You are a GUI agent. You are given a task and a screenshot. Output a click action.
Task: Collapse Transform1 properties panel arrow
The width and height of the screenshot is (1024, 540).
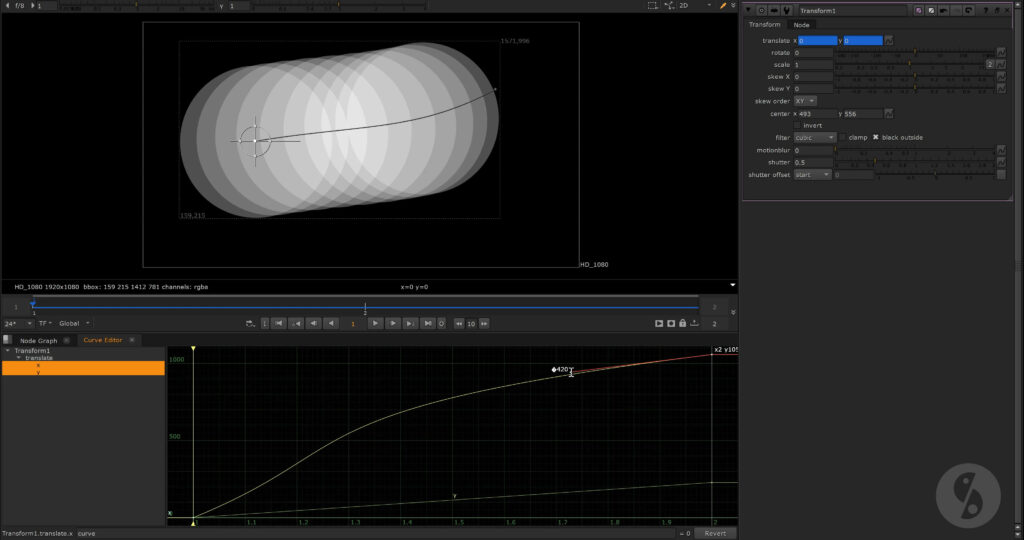point(748,10)
